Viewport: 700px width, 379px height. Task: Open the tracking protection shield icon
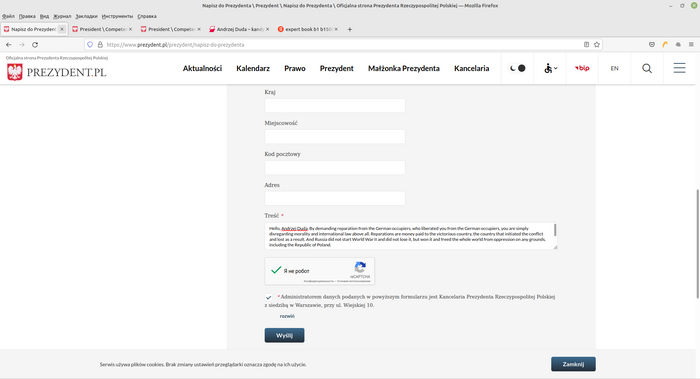pos(90,45)
